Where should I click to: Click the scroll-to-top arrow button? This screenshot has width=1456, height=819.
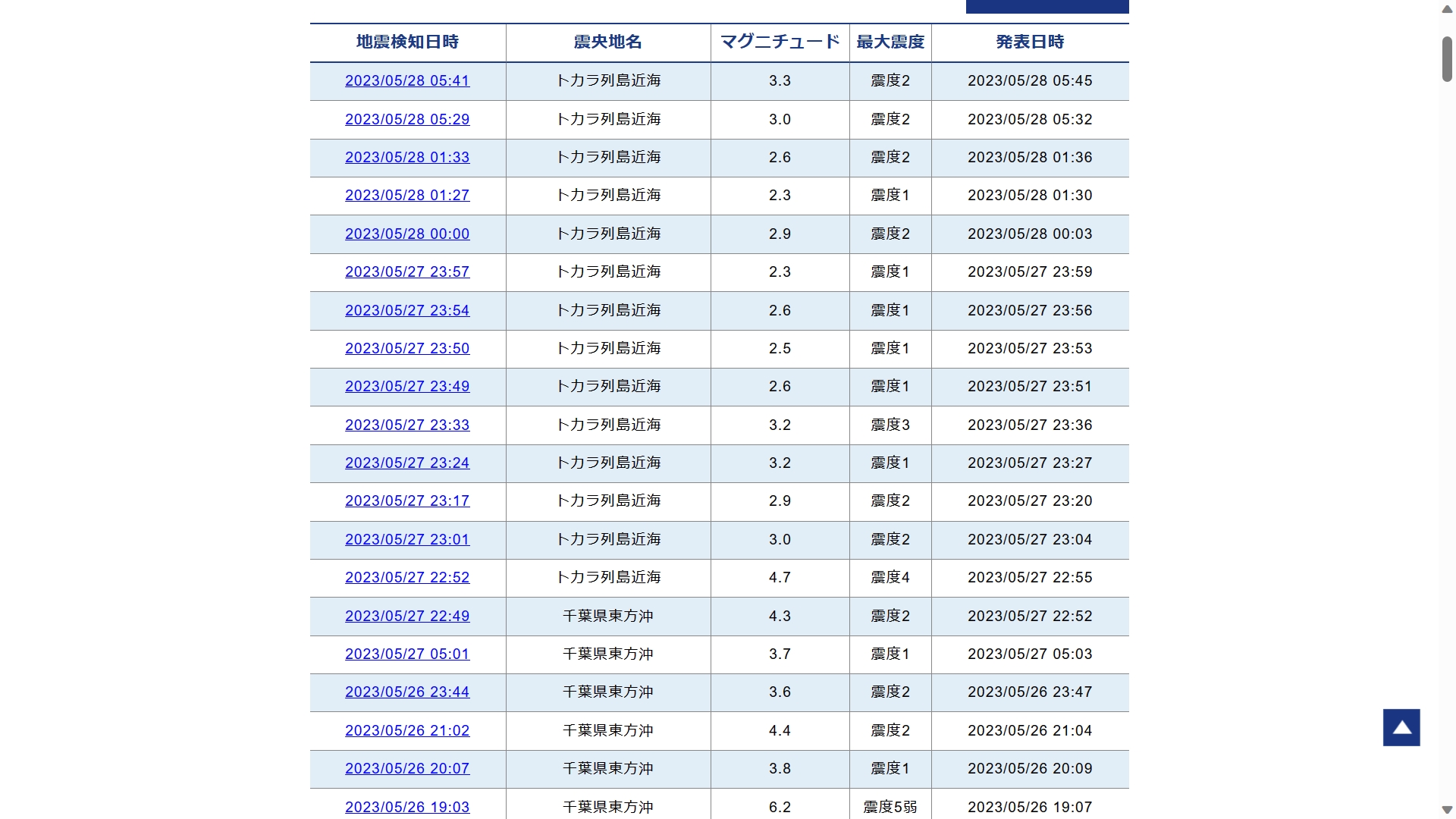[x=1401, y=727]
